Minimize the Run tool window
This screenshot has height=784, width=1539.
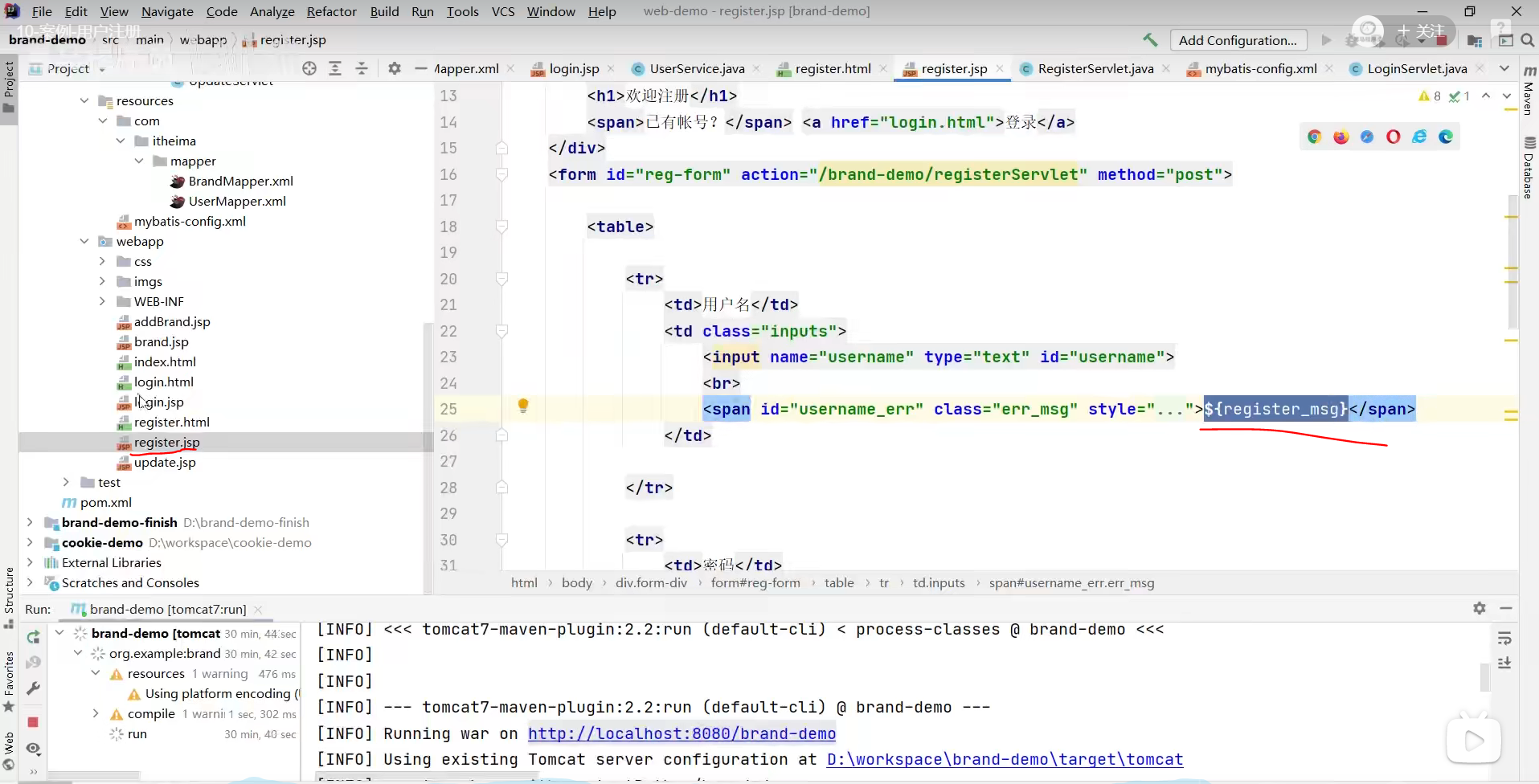tap(1506, 609)
